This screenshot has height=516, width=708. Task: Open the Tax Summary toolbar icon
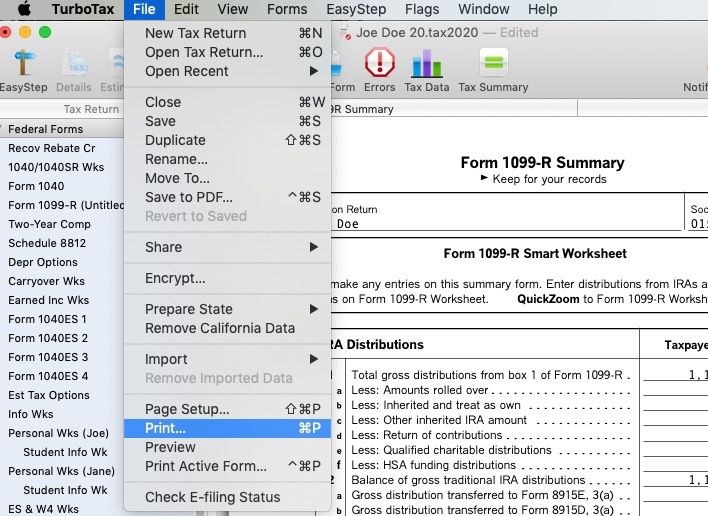494,62
